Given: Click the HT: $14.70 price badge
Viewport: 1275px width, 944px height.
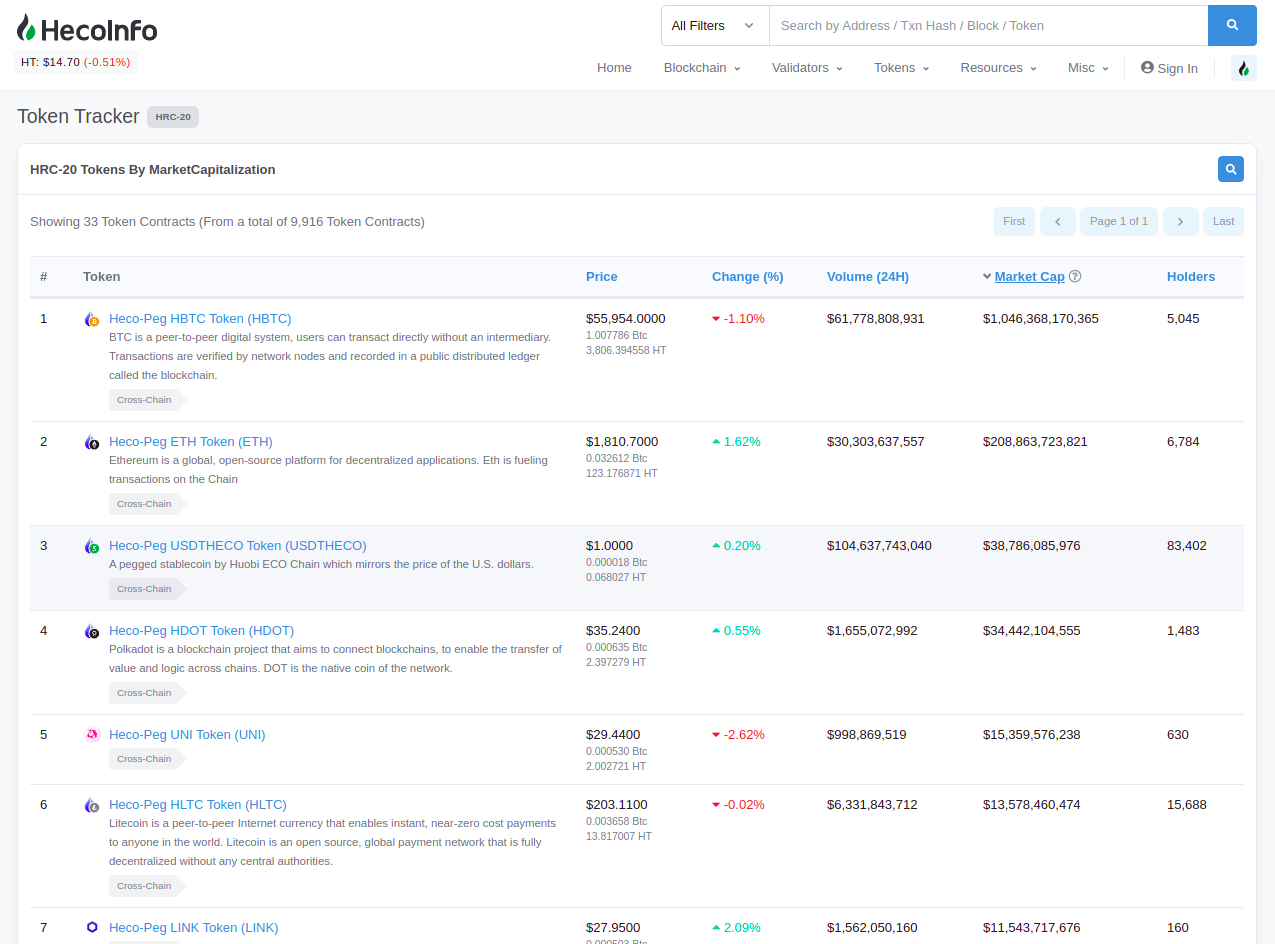Looking at the screenshot, I should coord(75,62).
